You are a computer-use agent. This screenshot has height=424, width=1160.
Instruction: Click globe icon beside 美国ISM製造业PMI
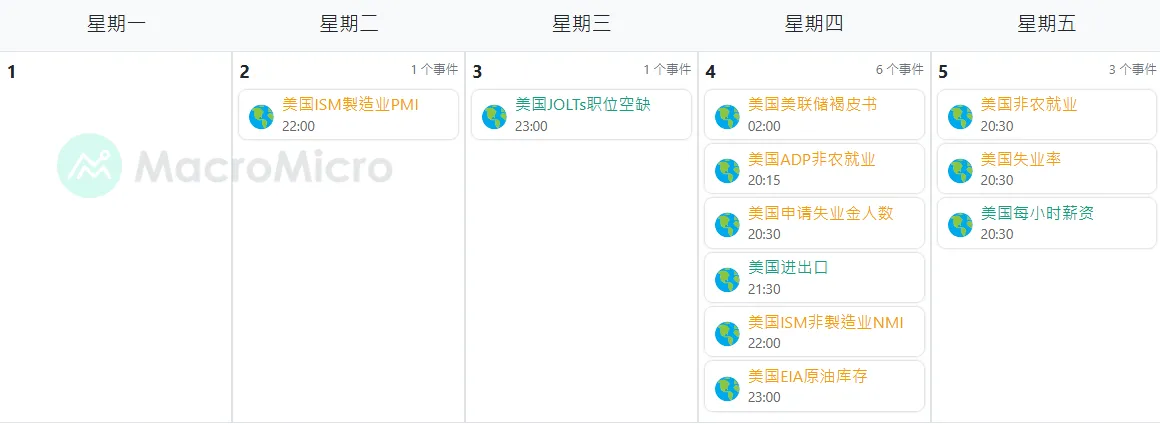pyautogui.click(x=262, y=116)
